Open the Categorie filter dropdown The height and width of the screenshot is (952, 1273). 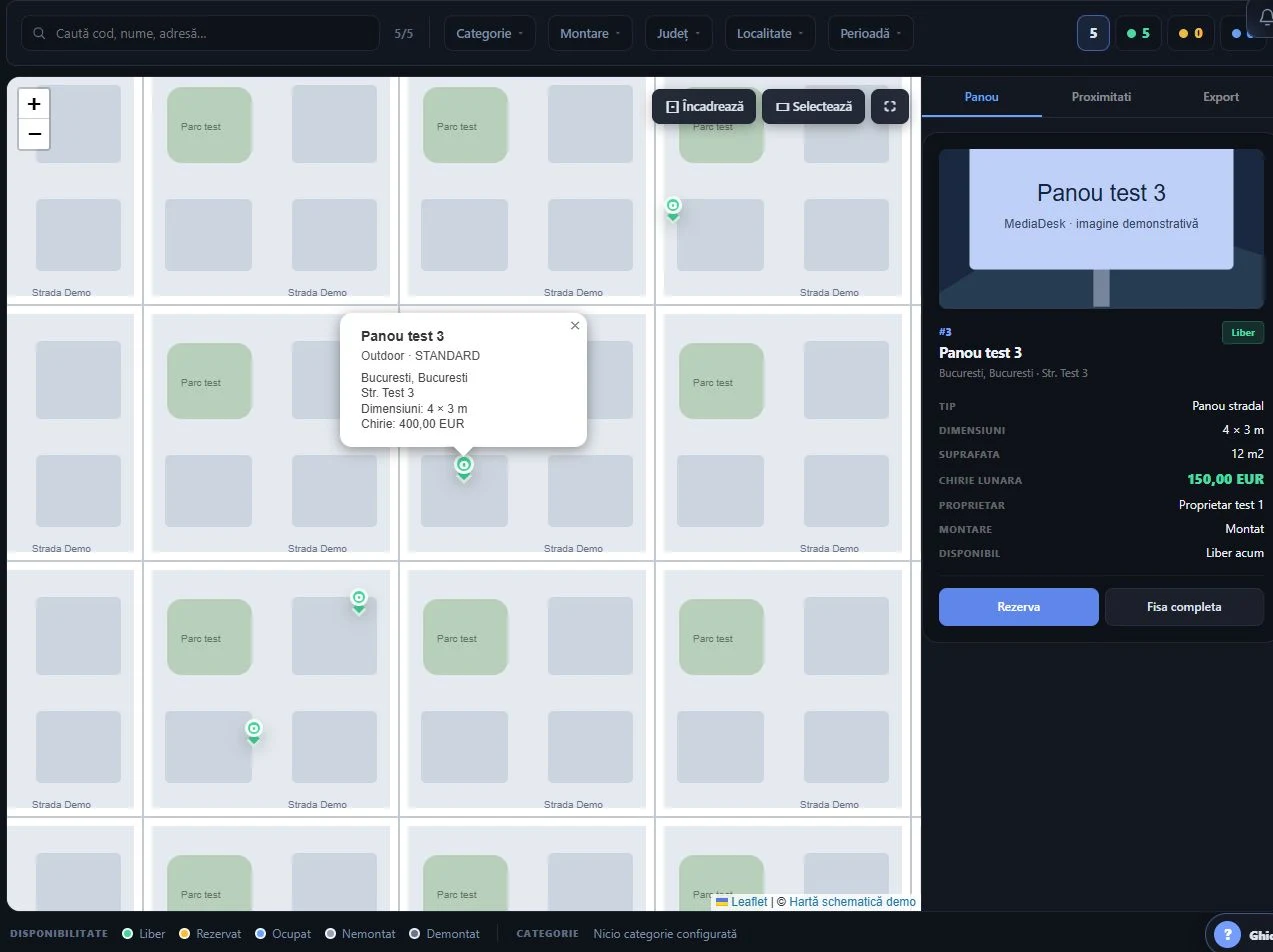(490, 33)
